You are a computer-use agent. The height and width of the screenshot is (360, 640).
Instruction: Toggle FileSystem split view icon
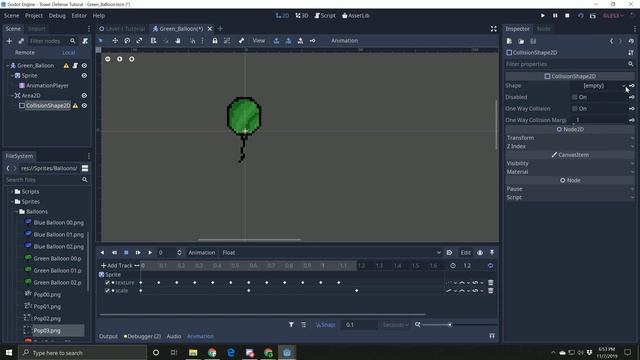click(x=85, y=168)
